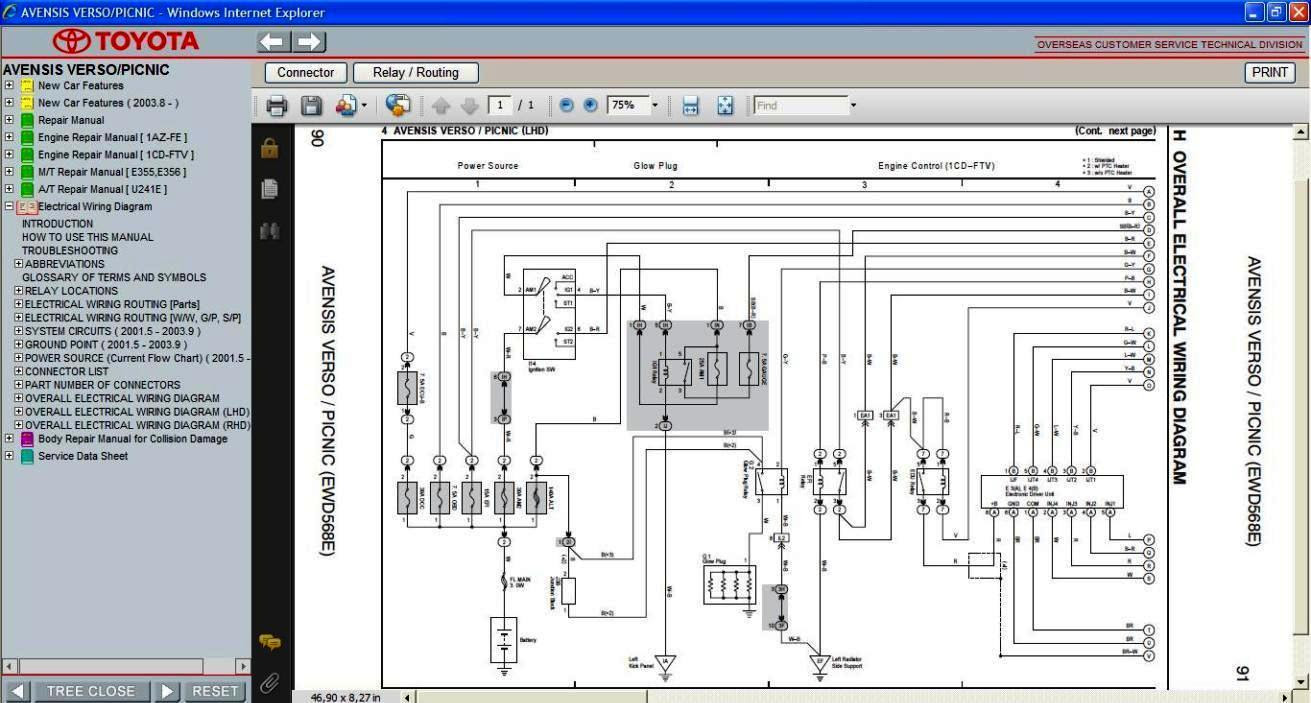Expand RELAY LOCATIONS tree node
The image size is (1311, 703).
(x=18, y=291)
